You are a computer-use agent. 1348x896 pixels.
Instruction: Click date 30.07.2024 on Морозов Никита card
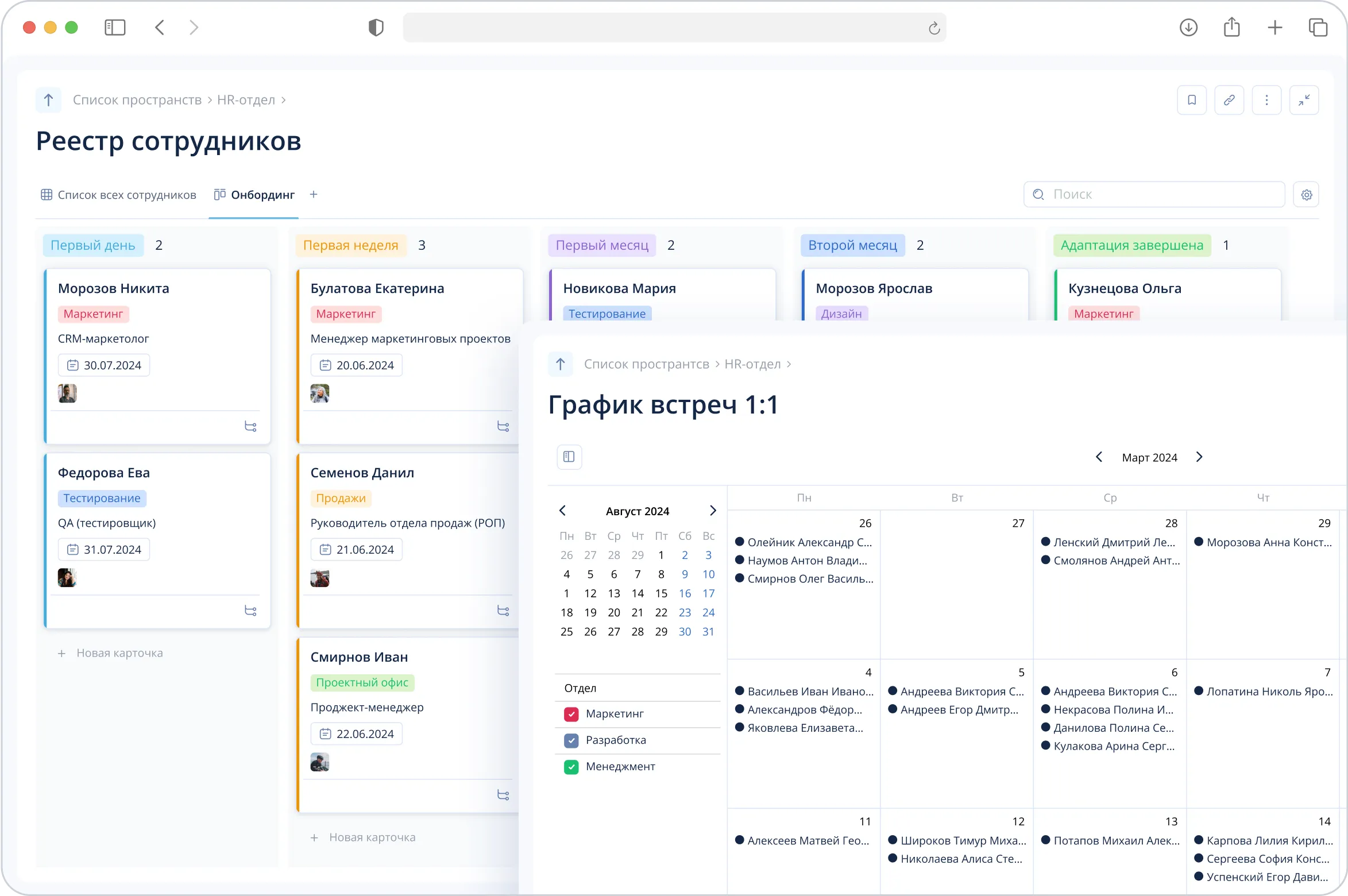pos(104,365)
